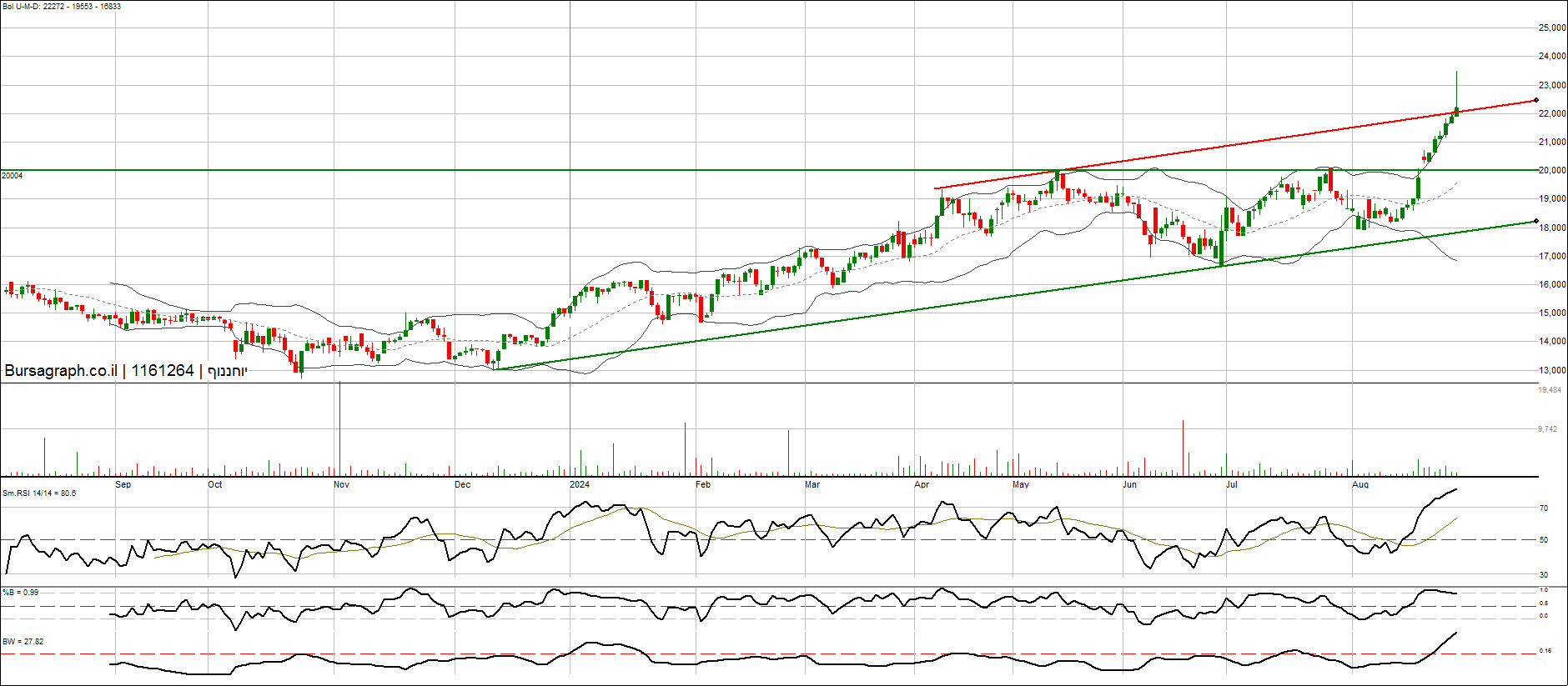Click the 15,000 price axis label
The image size is (1568, 686).
[x=1552, y=313]
